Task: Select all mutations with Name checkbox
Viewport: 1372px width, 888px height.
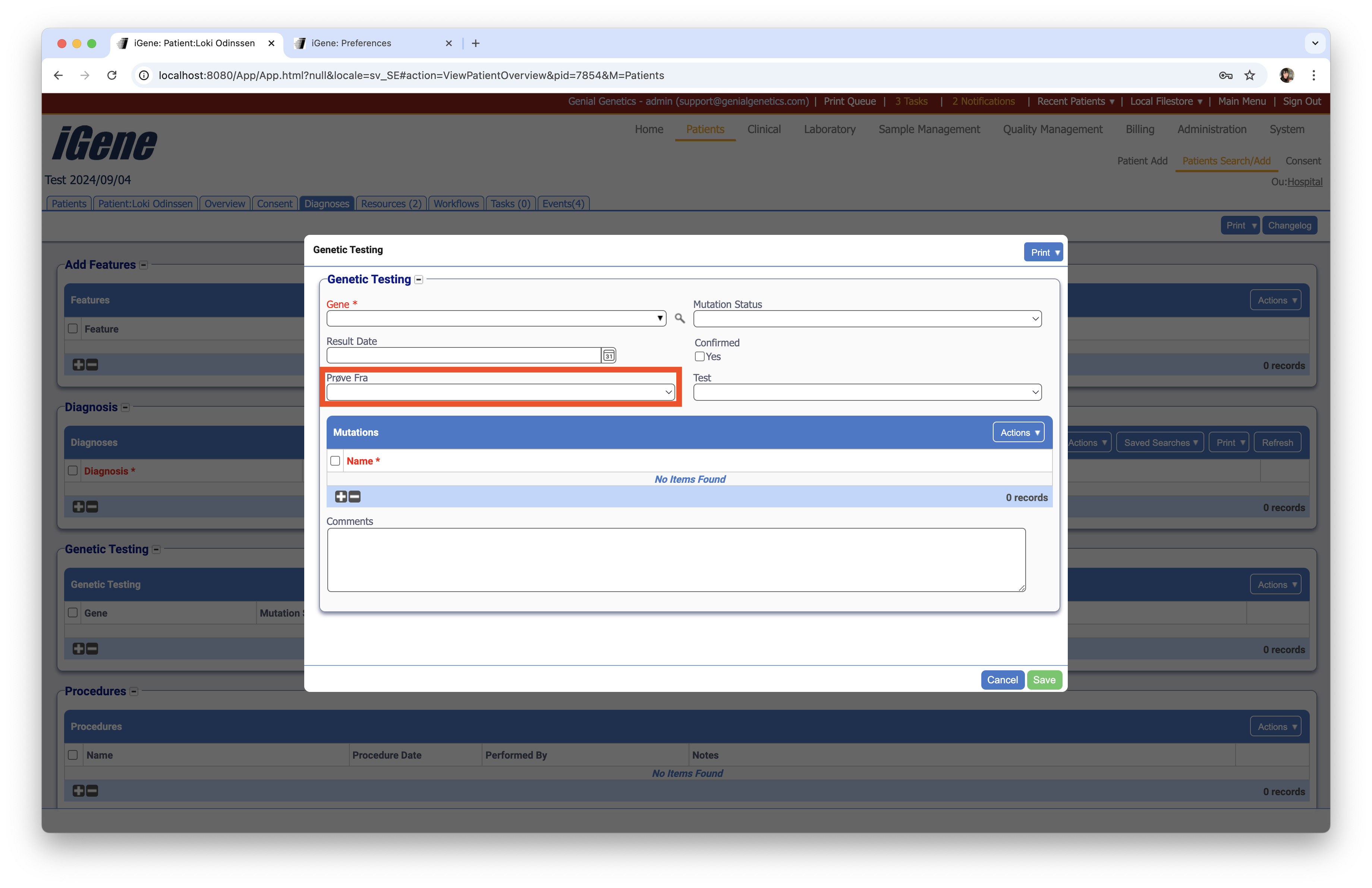Action: (335, 461)
